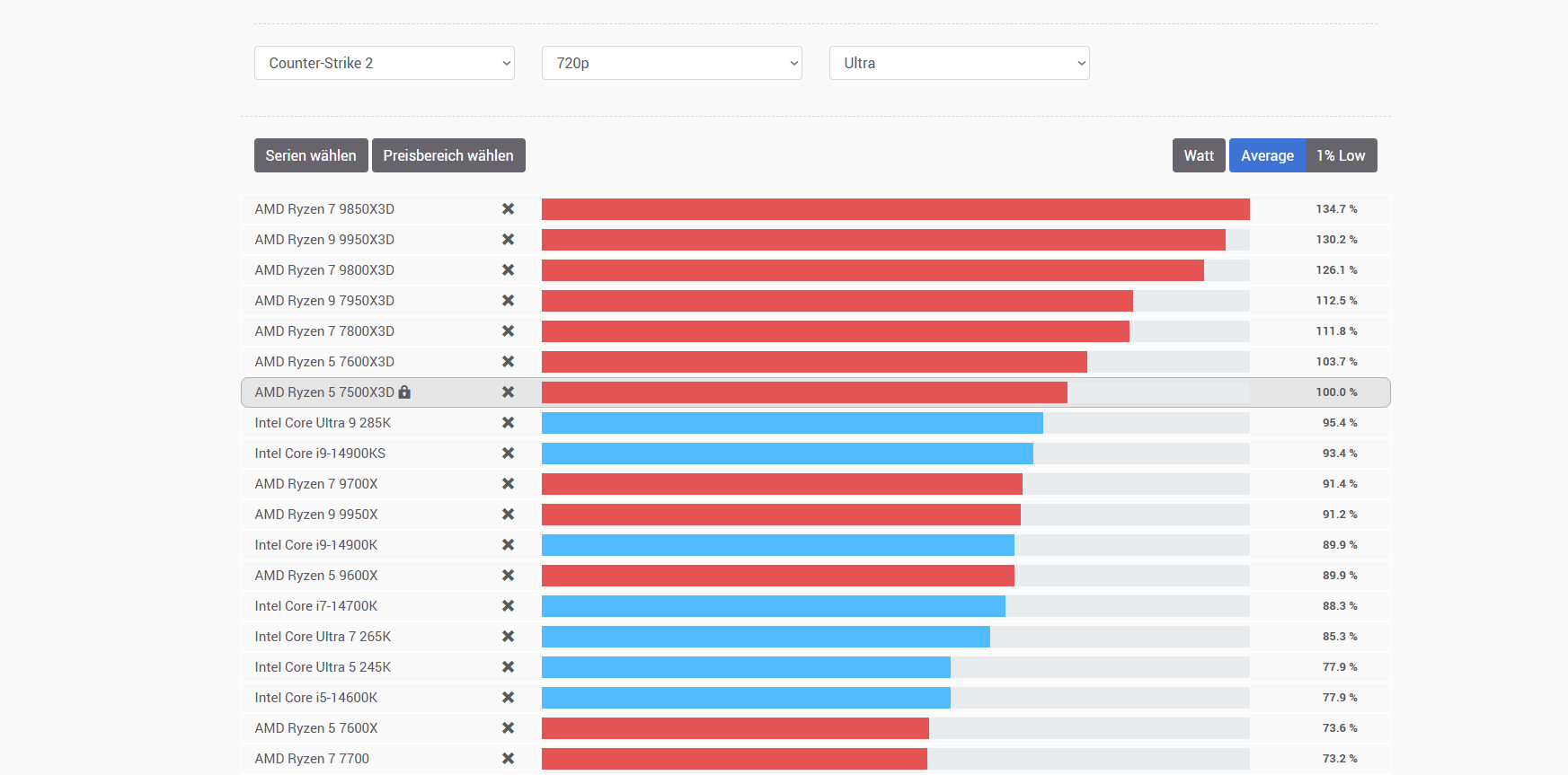Remove AMD Ryzen 7 9800X3D with its X icon
The height and width of the screenshot is (775, 1568).
(508, 270)
